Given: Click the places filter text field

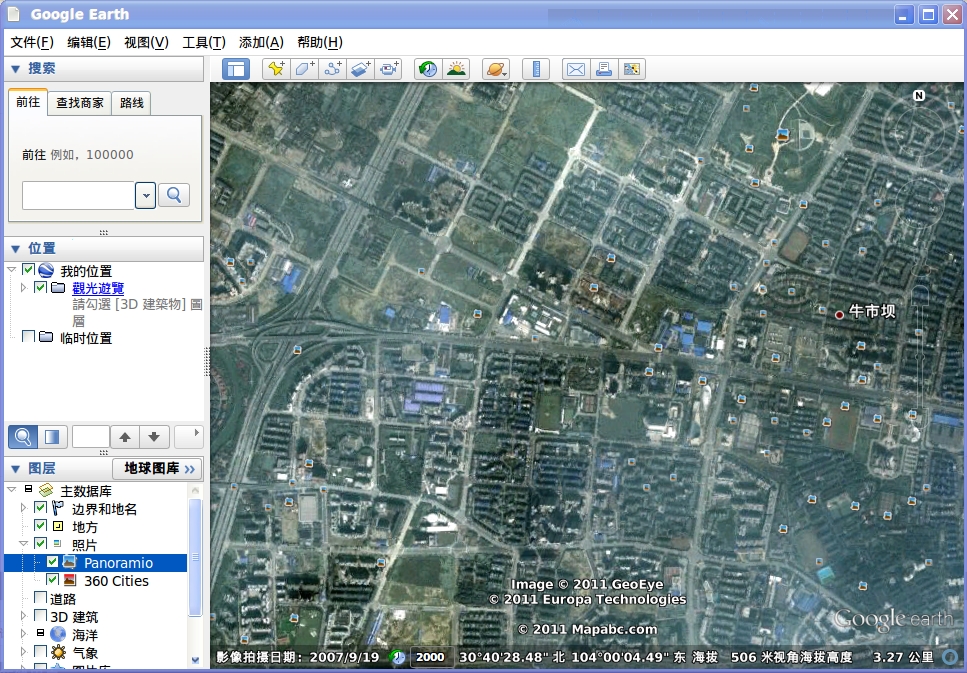Looking at the screenshot, I should (91, 437).
